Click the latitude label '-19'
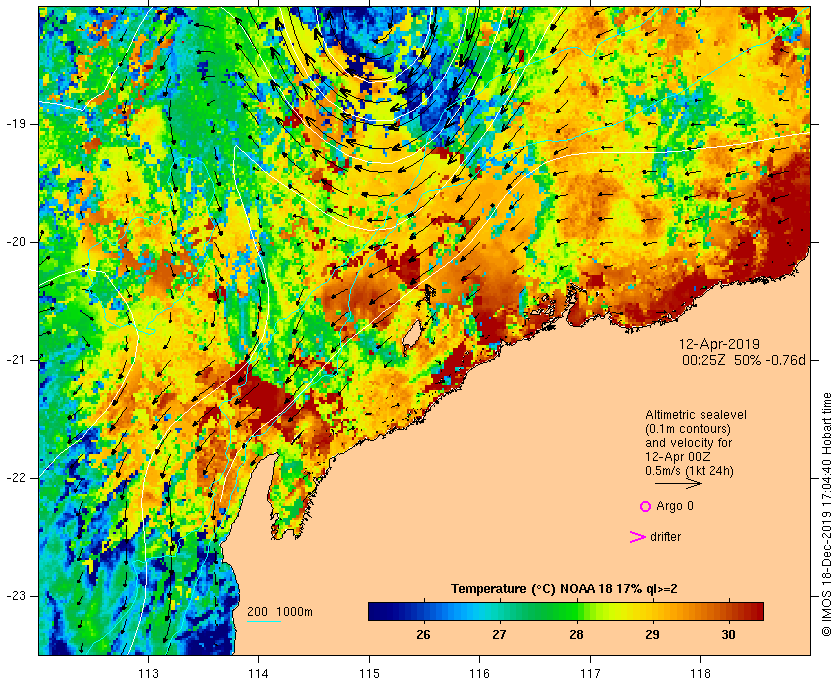 (x=16, y=124)
